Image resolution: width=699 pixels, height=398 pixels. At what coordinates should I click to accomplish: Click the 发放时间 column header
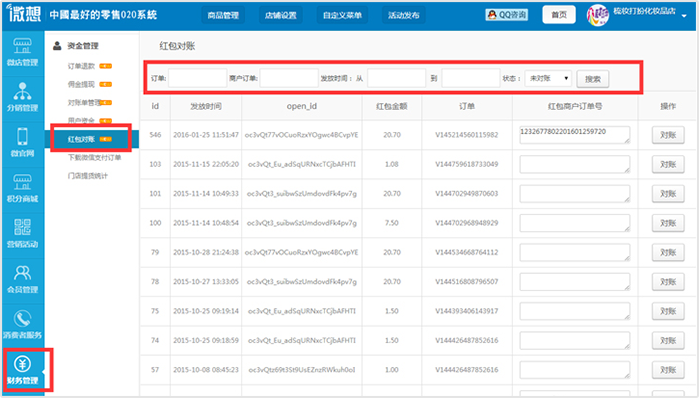[206, 106]
